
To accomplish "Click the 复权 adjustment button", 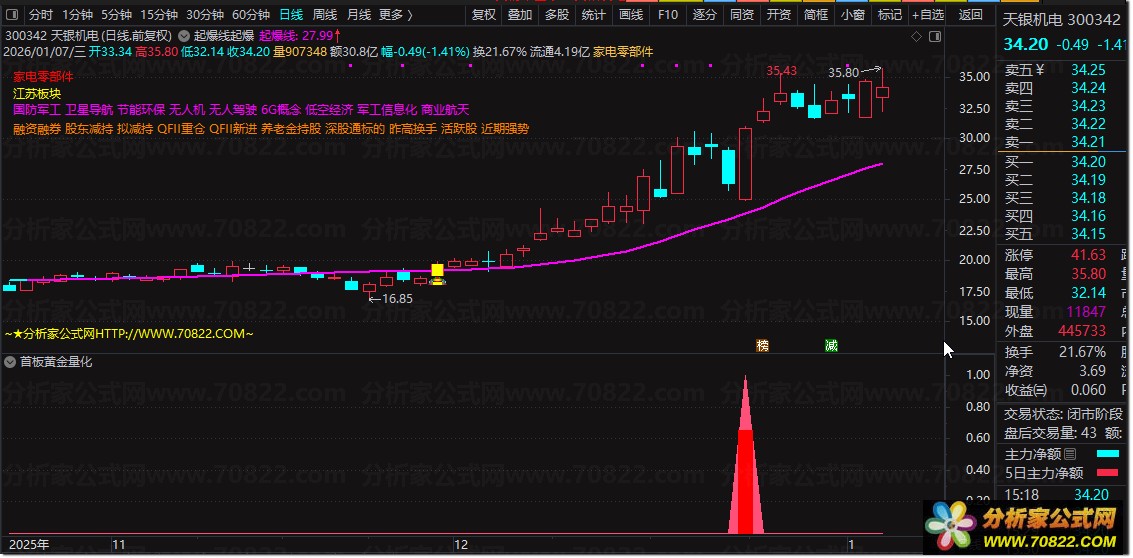I will [483, 14].
